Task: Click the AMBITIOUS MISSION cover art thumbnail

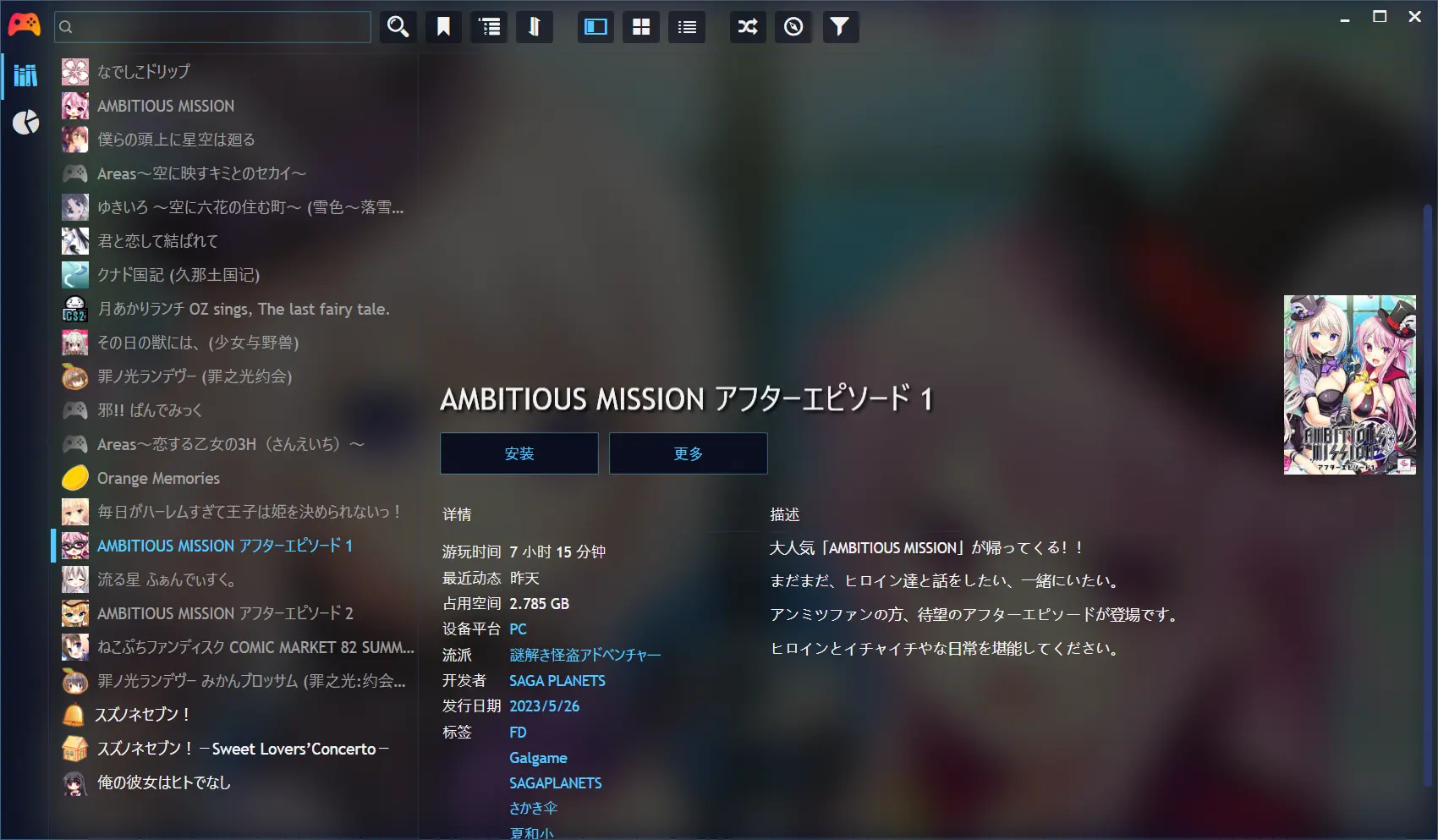Action: click(1349, 385)
